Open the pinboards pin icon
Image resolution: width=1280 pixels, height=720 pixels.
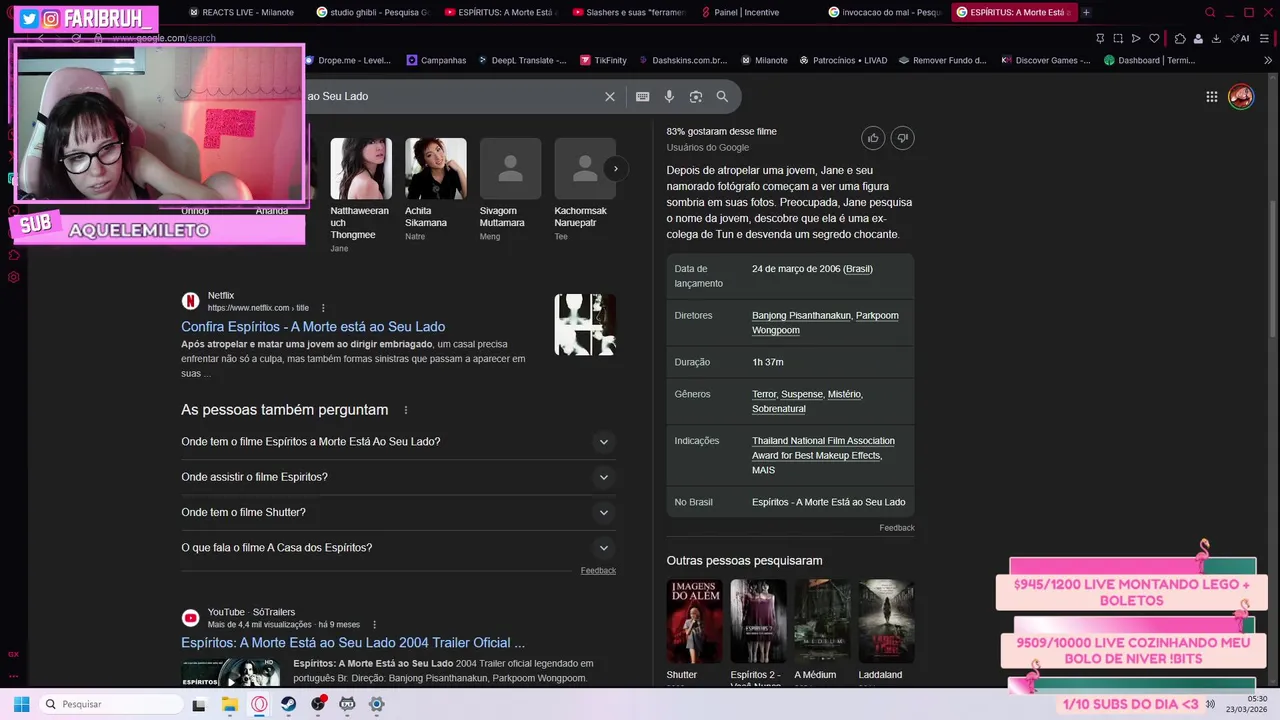tap(1100, 38)
